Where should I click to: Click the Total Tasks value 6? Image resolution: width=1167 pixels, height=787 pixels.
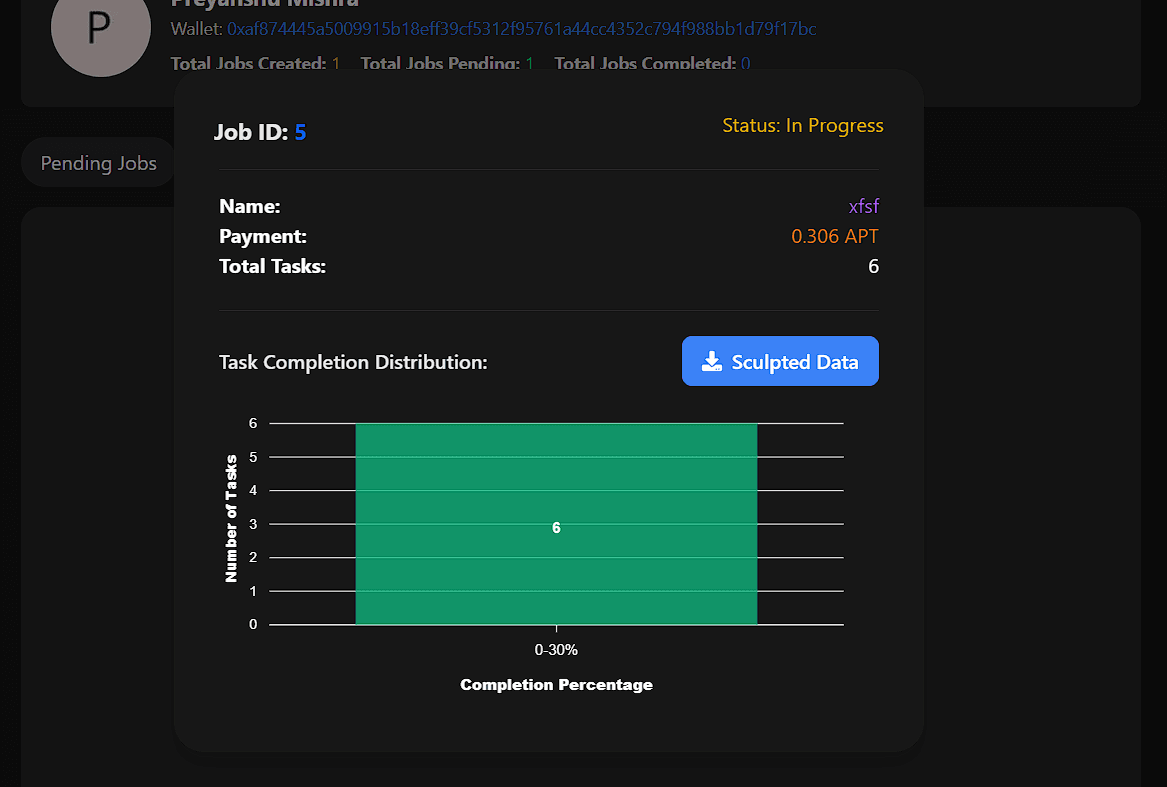[x=873, y=267]
